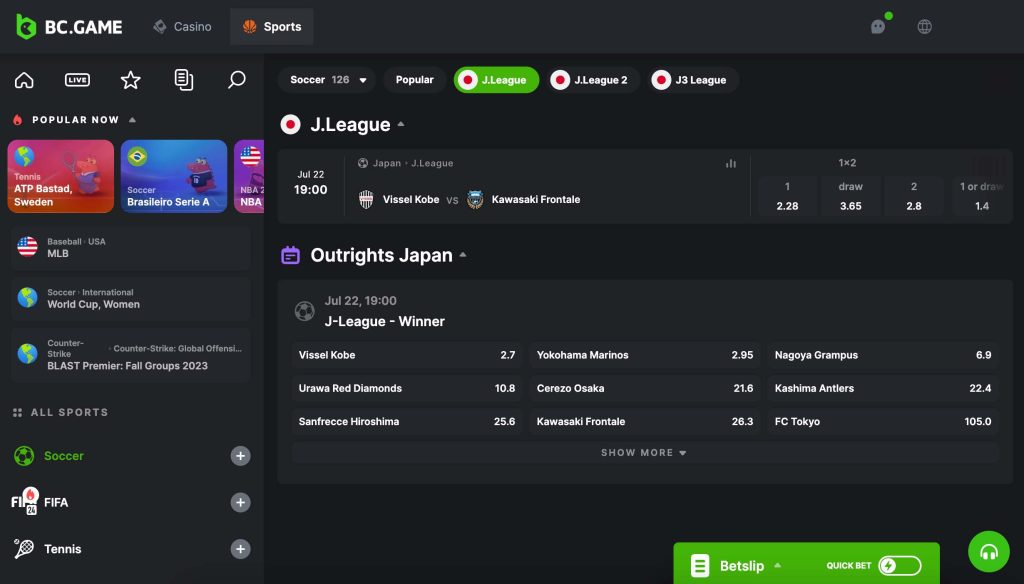Open the Casino tab

pos(182,27)
